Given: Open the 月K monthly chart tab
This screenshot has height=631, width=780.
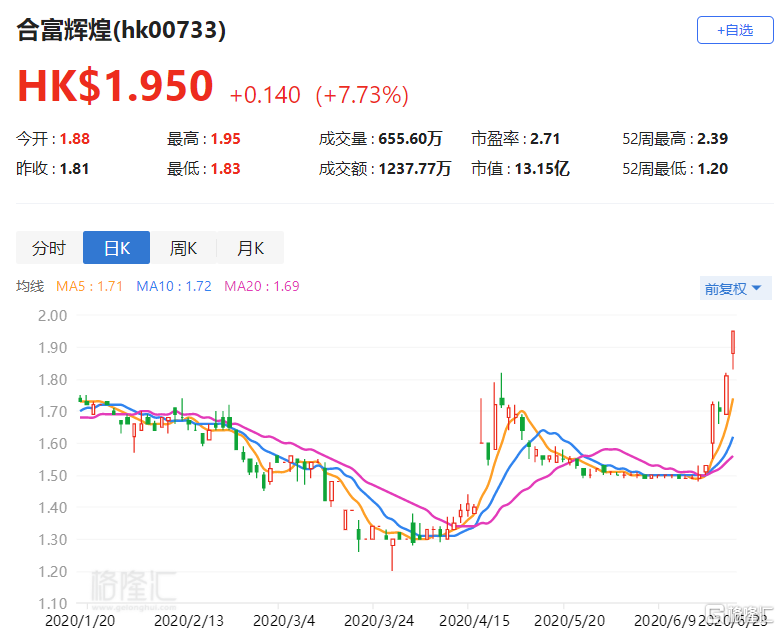Looking at the screenshot, I should [250, 247].
